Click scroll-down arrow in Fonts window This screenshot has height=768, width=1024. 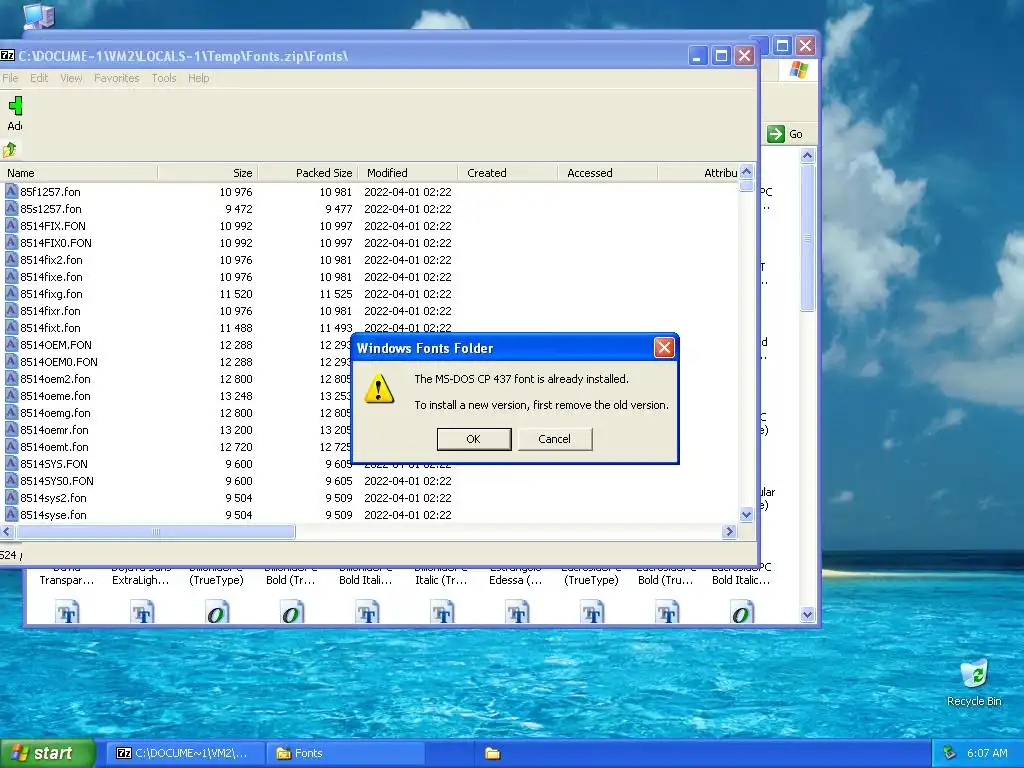(x=807, y=615)
